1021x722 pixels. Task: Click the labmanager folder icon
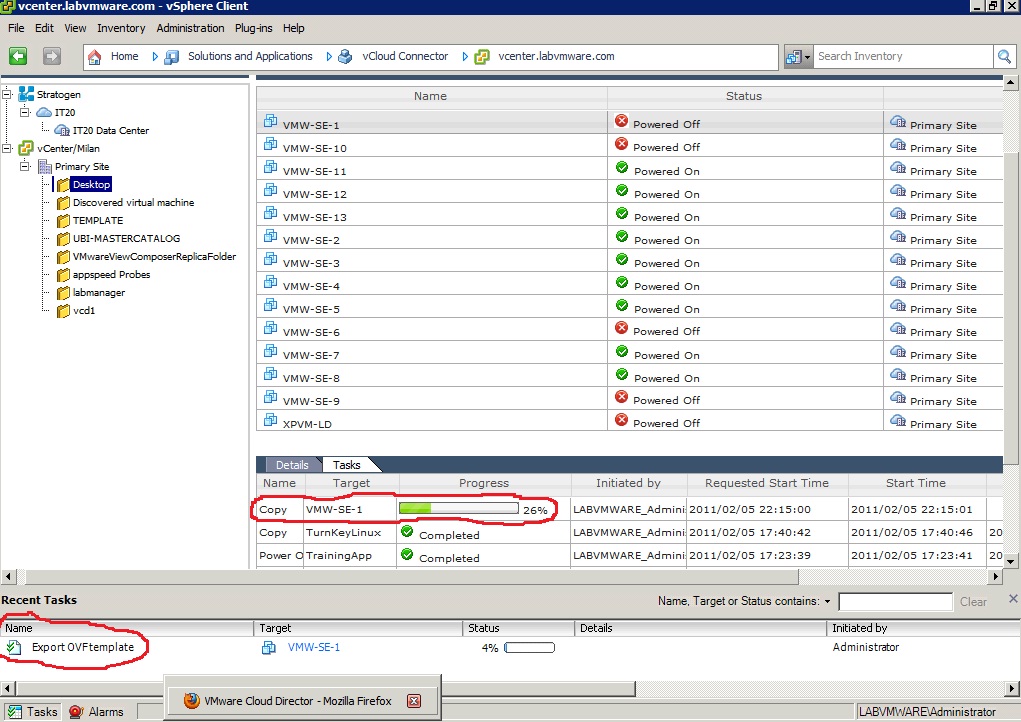coord(63,293)
